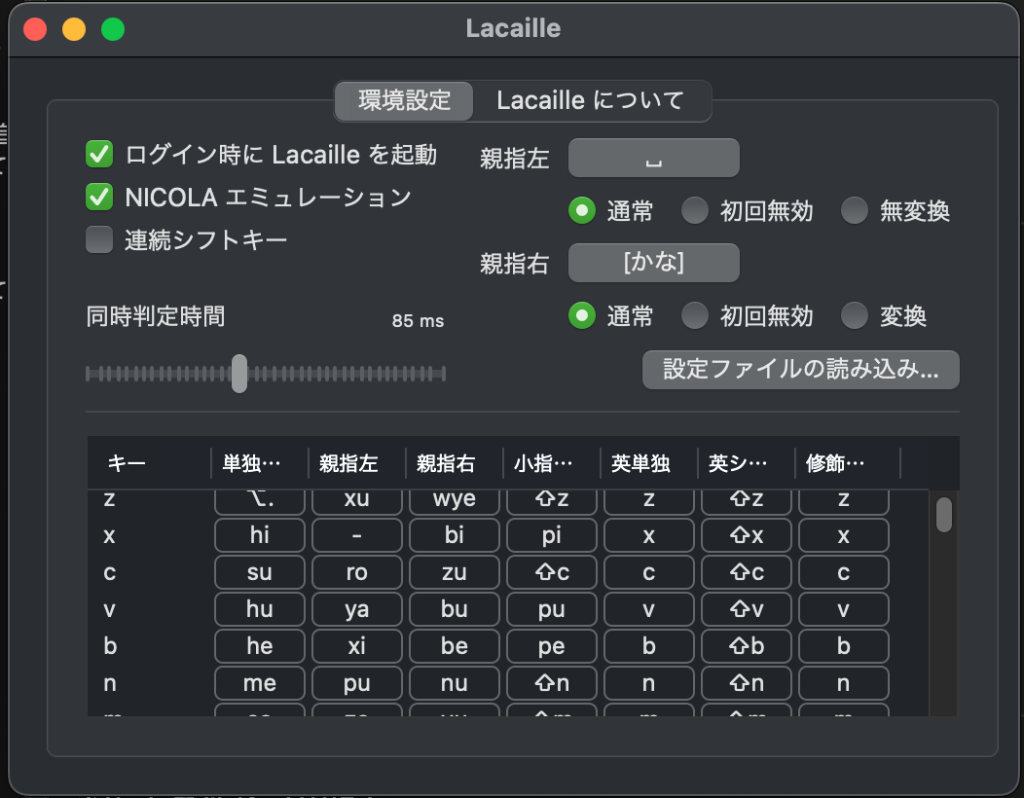
Task: Click the 親指右 column header
Action: (455, 464)
